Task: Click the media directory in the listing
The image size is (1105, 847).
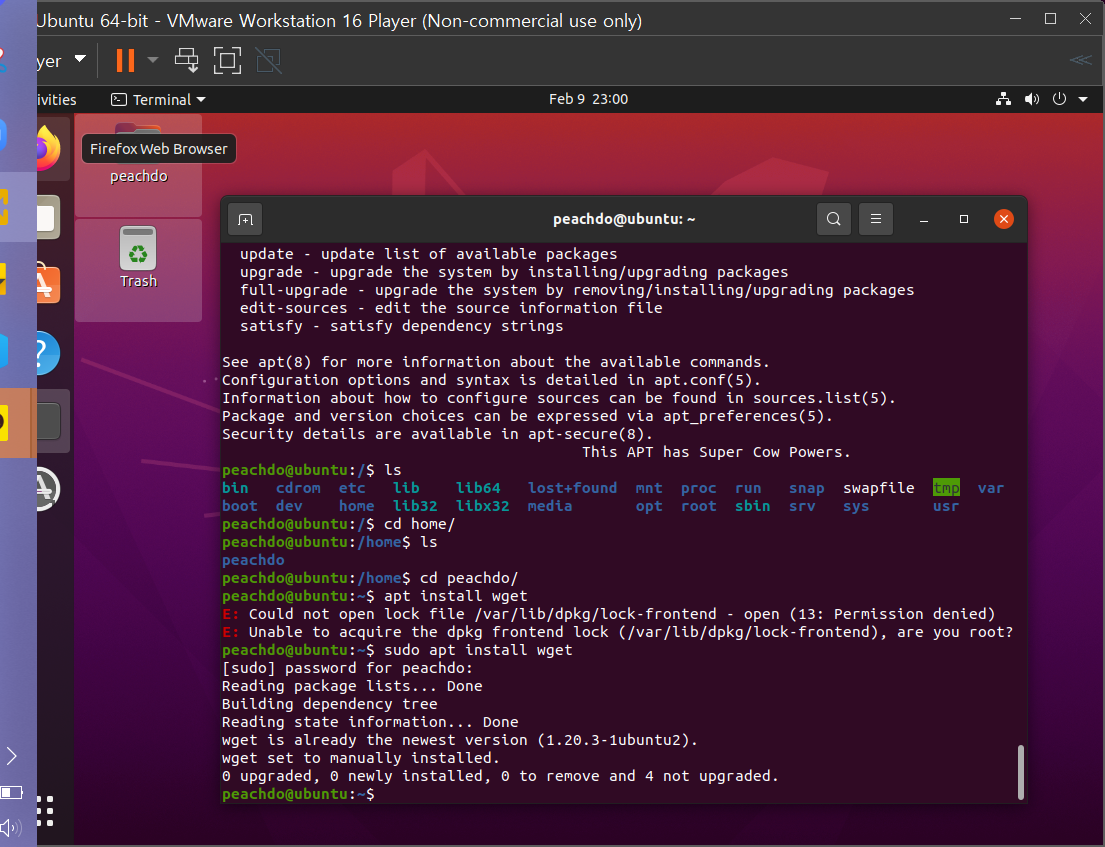Action: click(550, 506)
